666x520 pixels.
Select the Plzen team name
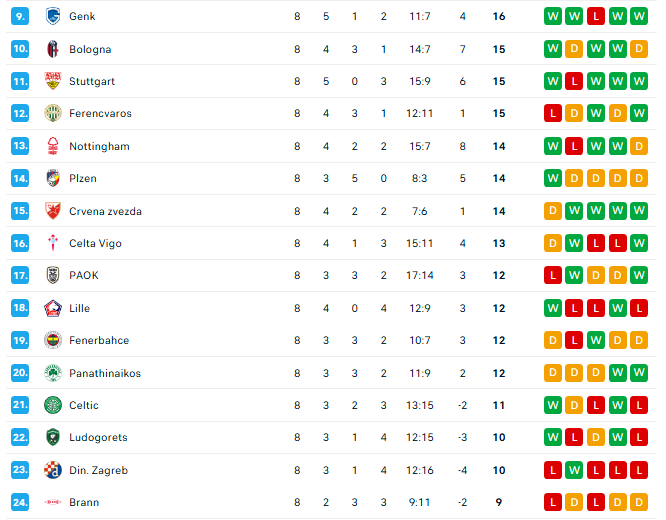pos(83,178)
